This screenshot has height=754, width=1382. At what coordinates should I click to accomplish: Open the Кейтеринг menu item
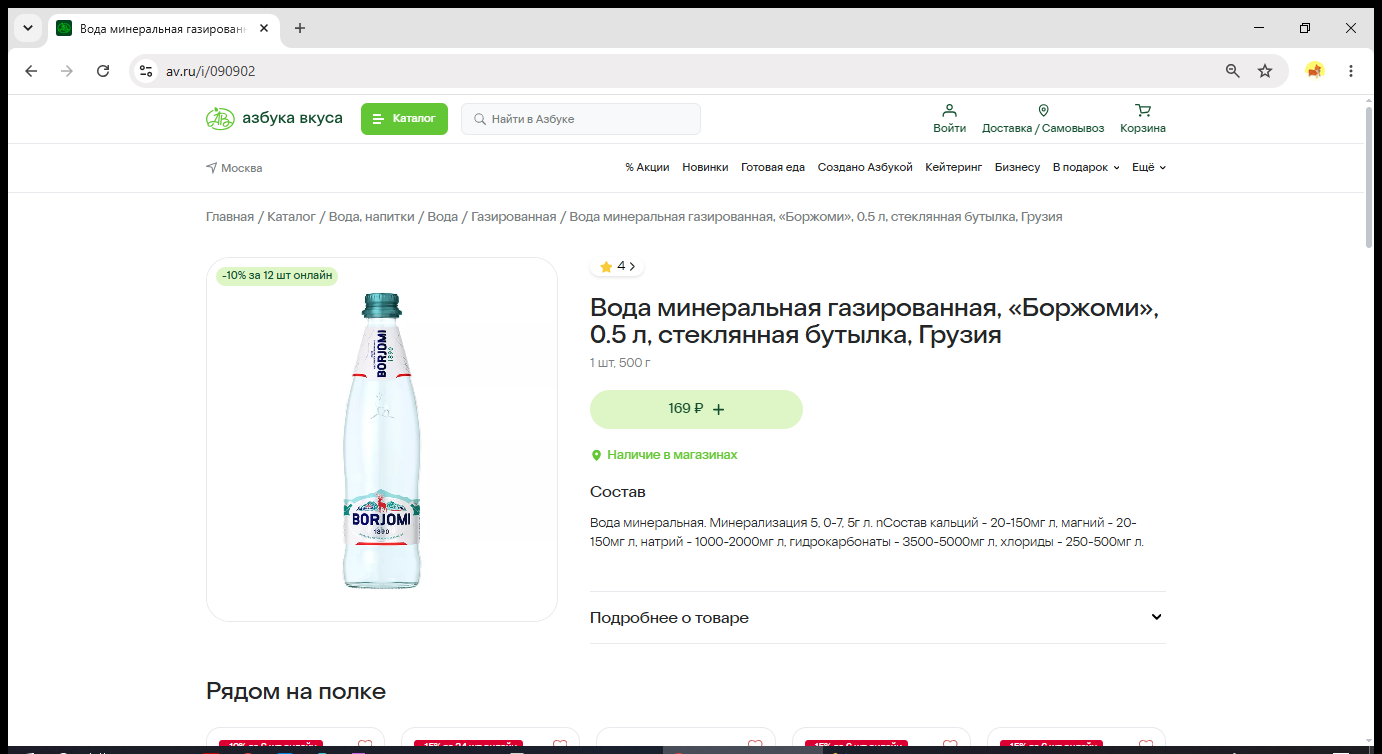point(954,168)
